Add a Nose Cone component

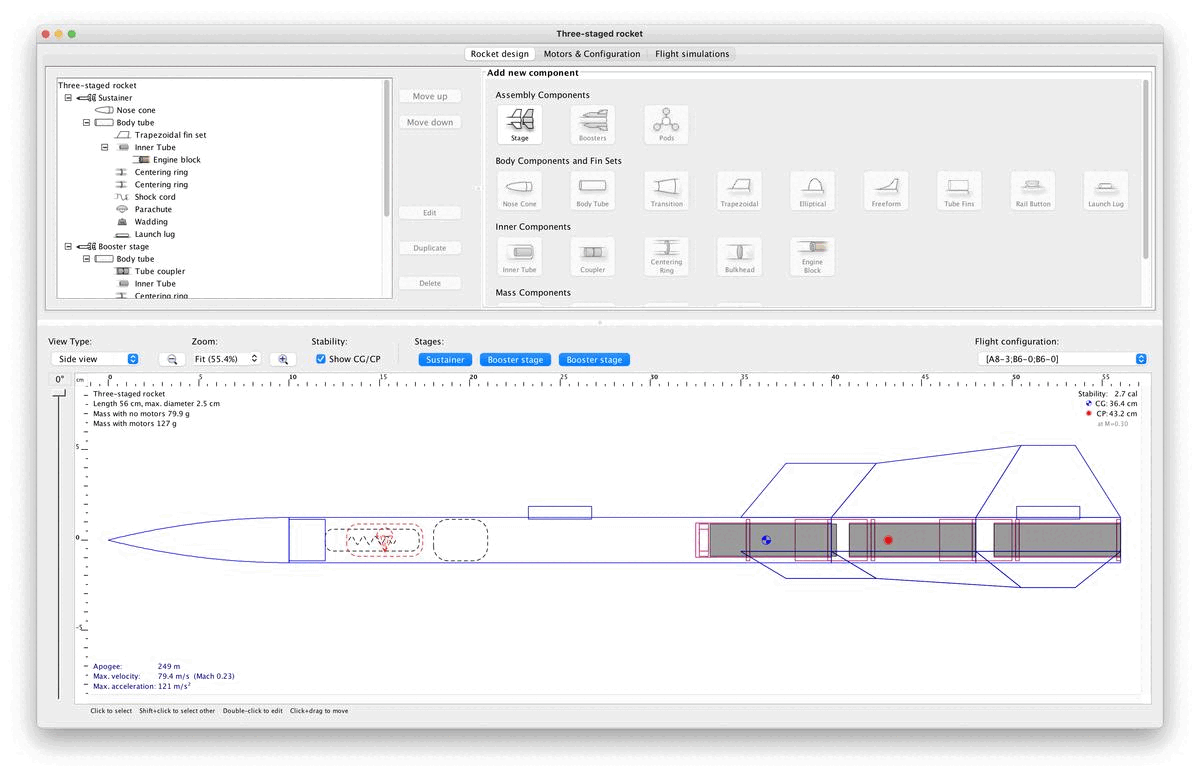point(519,190)
